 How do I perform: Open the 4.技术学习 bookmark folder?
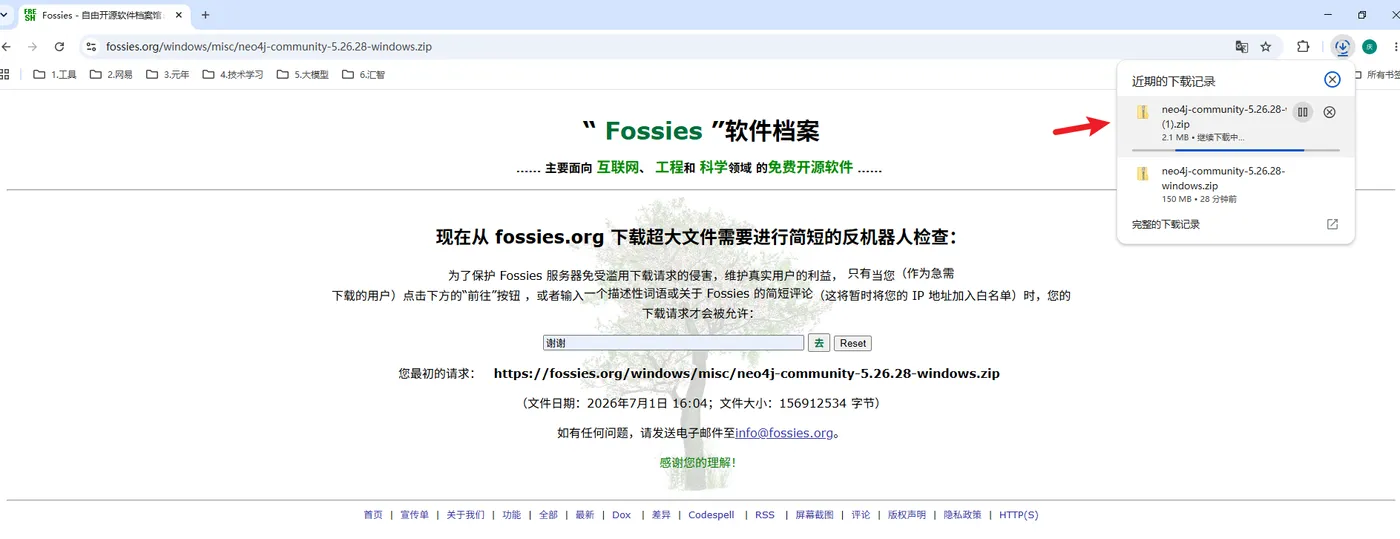pyautogui.click(x=233, y=74)
